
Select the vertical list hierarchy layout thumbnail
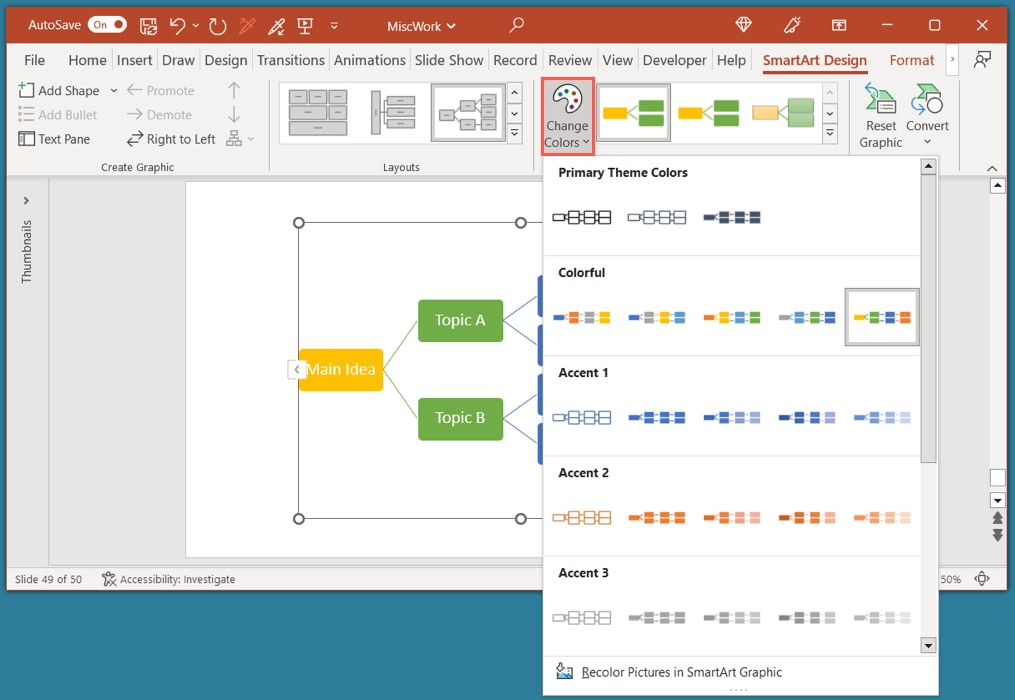[393, 113]
